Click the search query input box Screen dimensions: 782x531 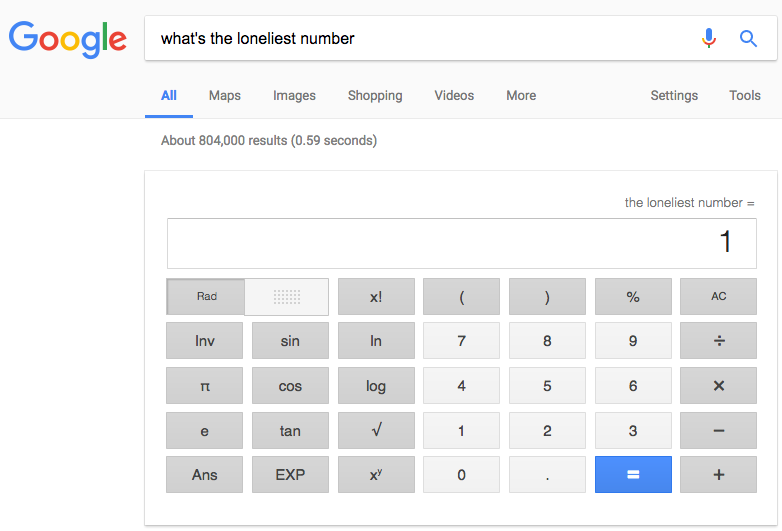(x=420, y=39)
